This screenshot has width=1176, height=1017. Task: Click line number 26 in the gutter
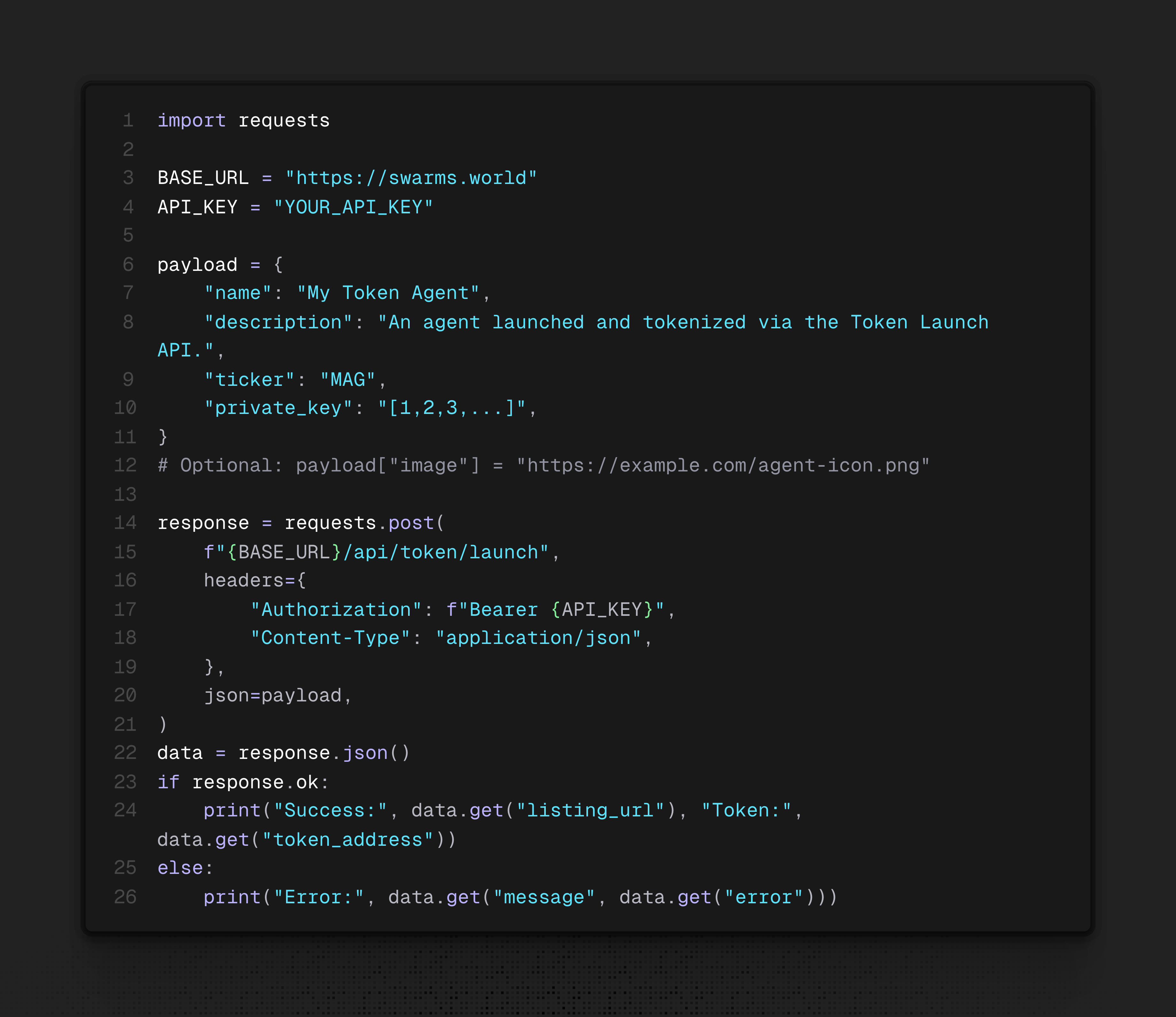[x=126, y=897]
